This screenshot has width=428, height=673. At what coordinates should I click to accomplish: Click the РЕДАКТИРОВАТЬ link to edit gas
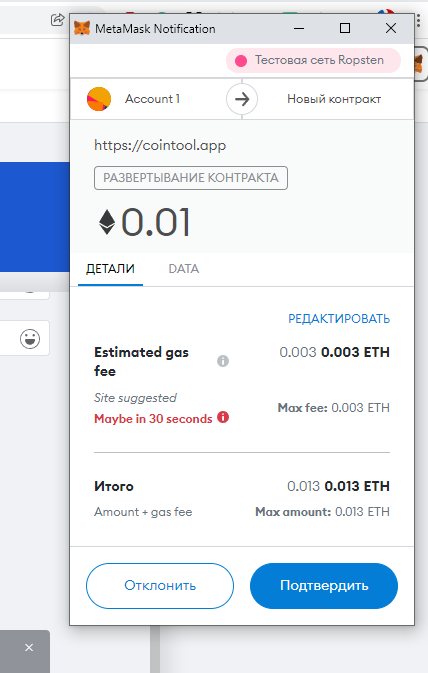339,319
